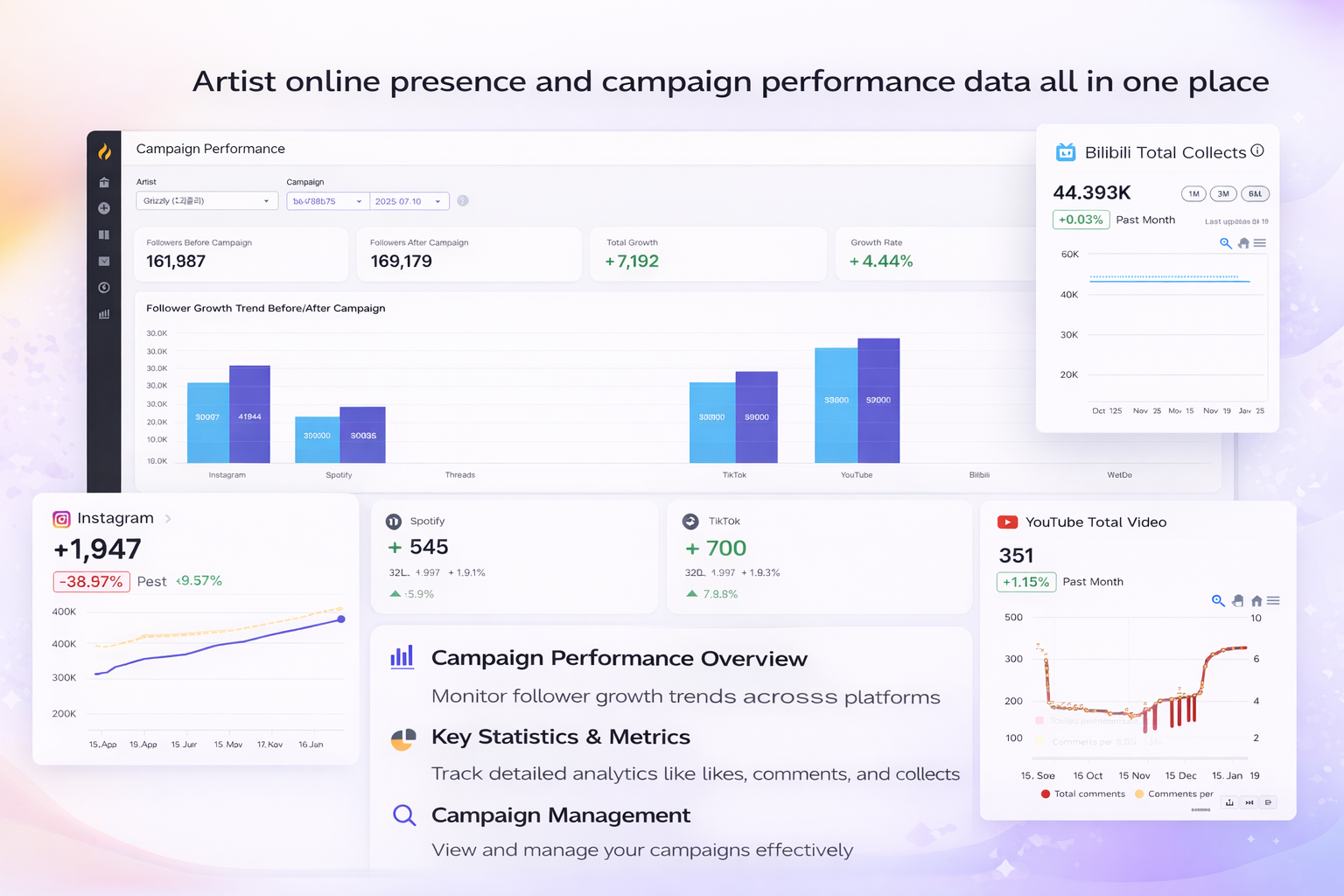The height and width of the screenshot is (896, 1344).
Task: Reset the Bilibili chart with the home icon
Action: (1243, 243)
